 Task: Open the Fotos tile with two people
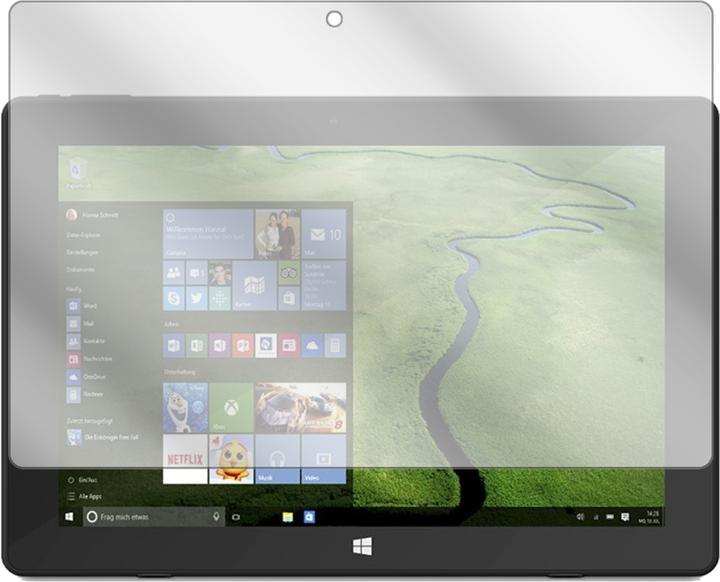tap(277, 234)
